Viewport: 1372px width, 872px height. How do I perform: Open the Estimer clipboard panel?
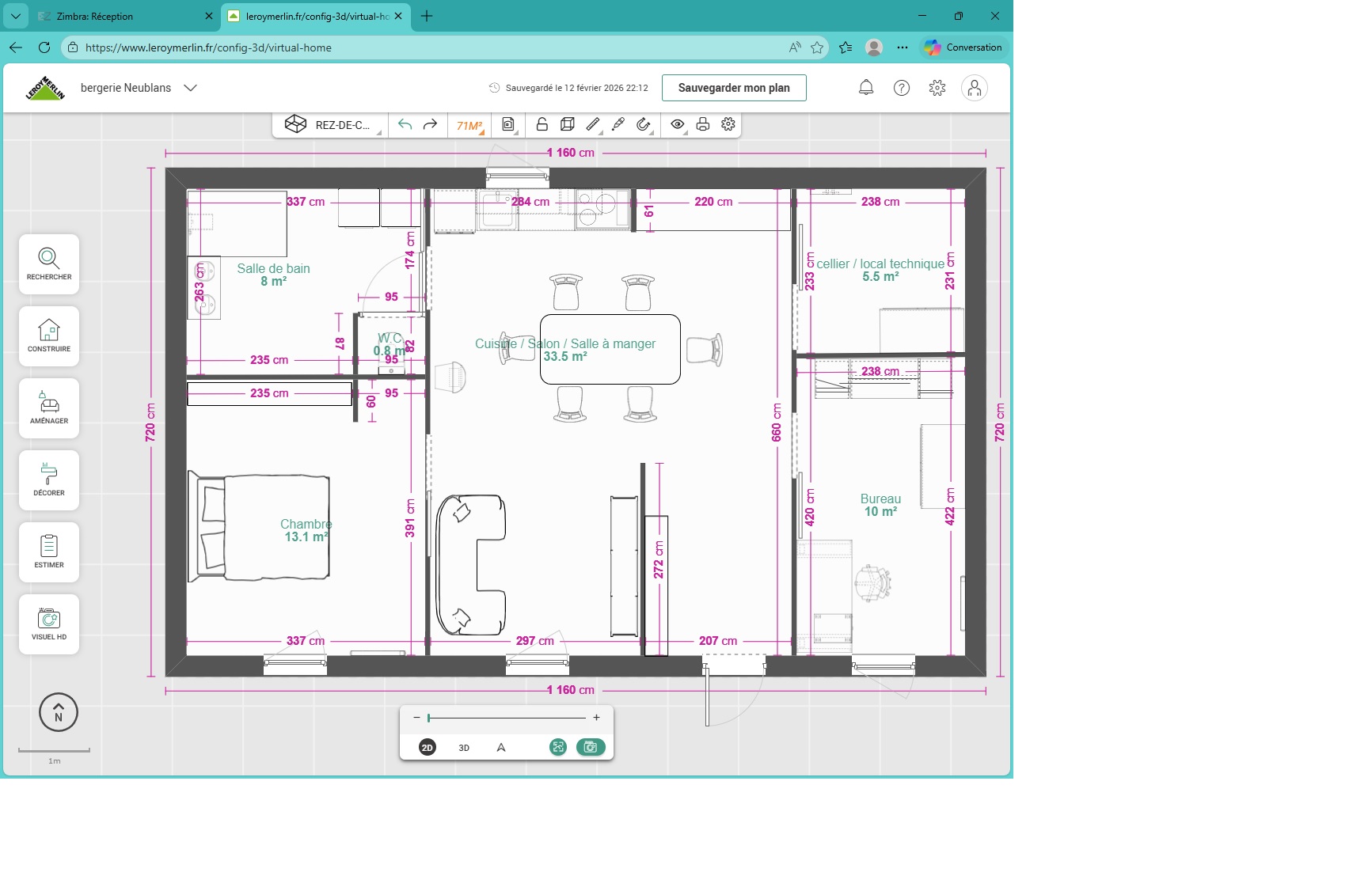(x=49, y=552)
